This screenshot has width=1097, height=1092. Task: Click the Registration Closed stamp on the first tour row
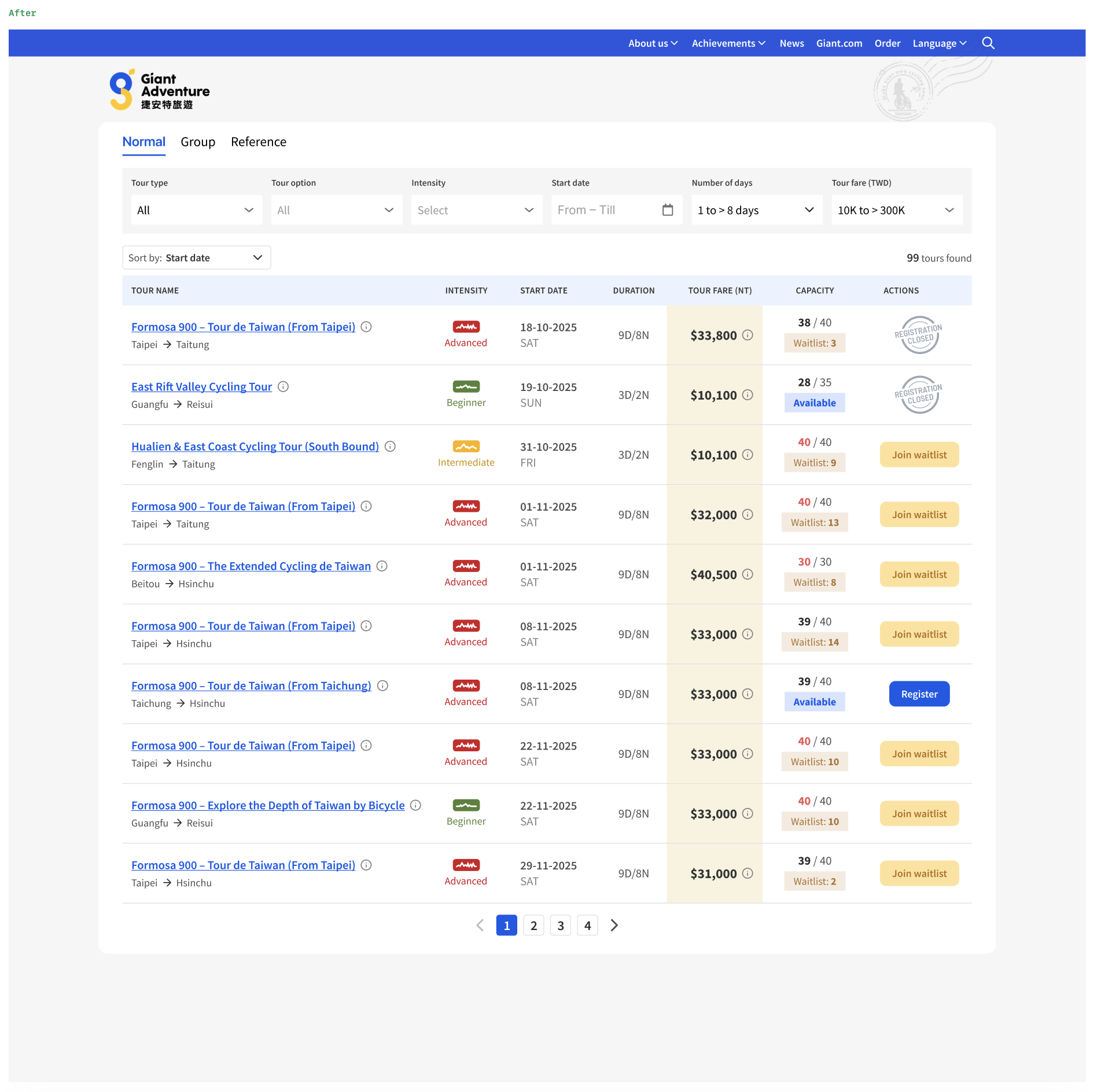[x=919, y=334]
